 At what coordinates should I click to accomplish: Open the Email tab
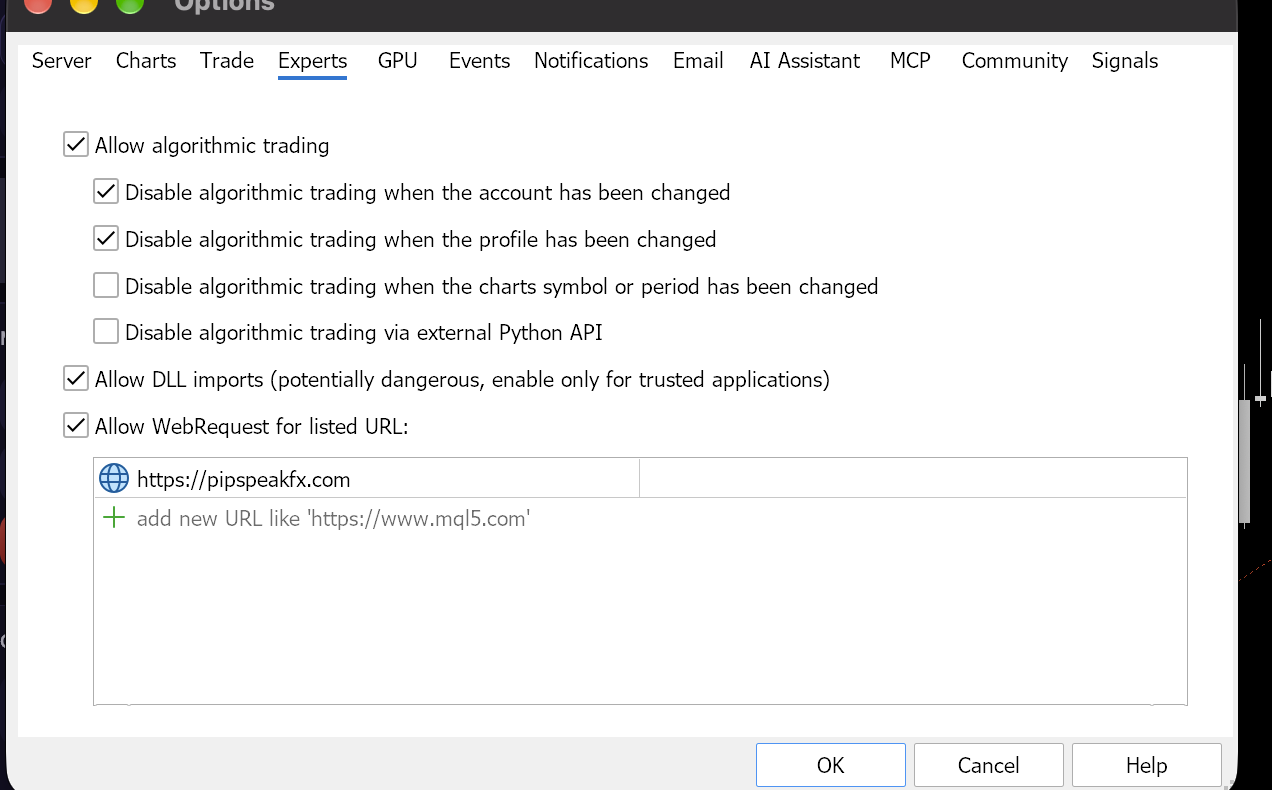(698, 61)
